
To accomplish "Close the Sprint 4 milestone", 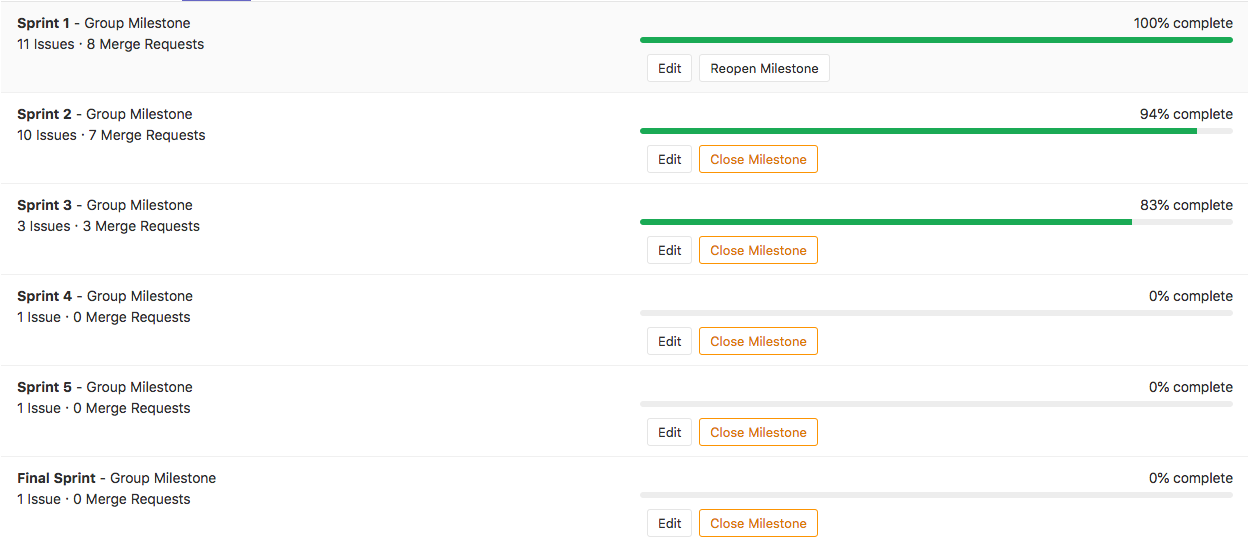I will click(758, 342).
